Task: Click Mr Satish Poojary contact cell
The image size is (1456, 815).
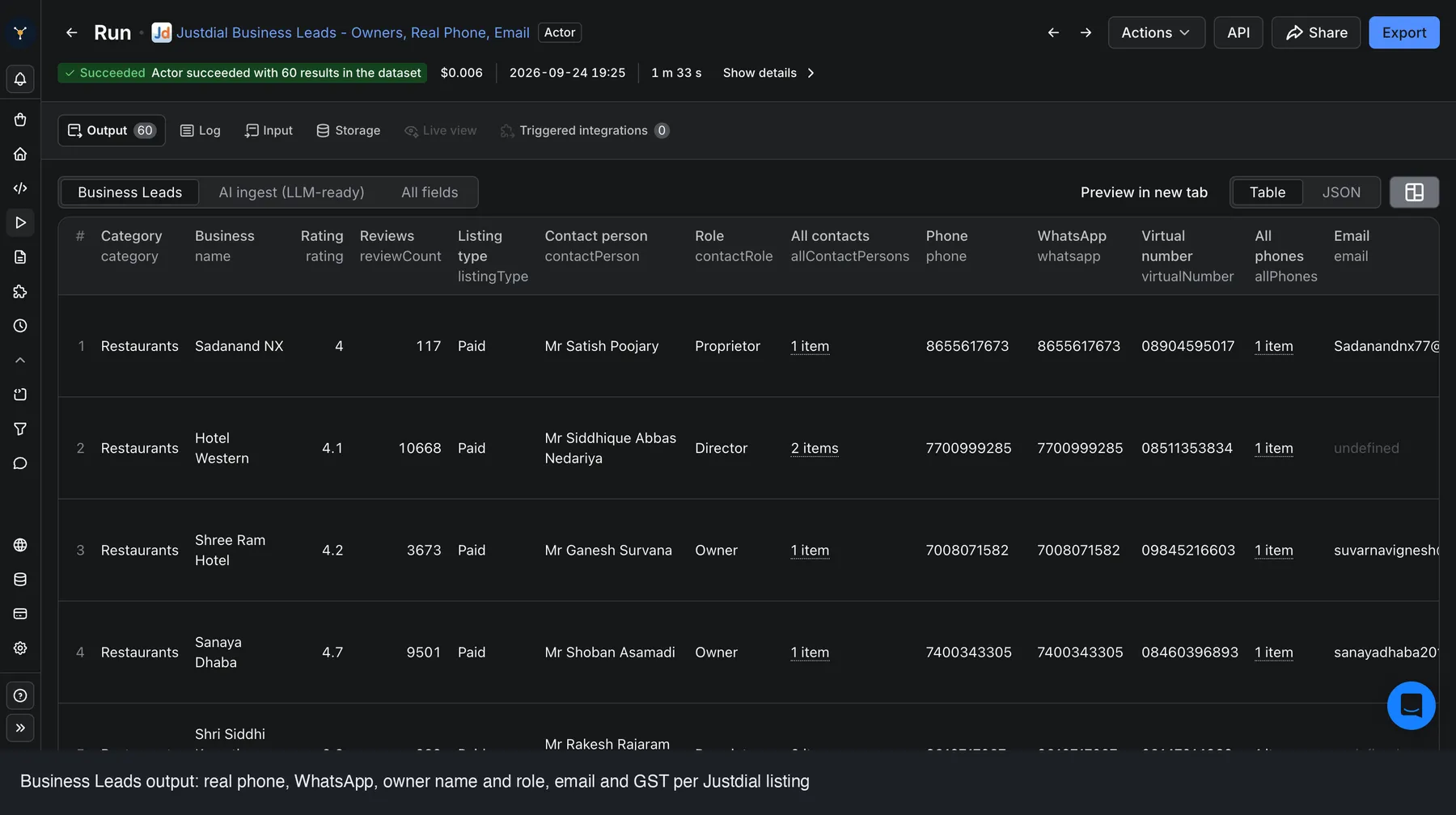Action: 602,346
